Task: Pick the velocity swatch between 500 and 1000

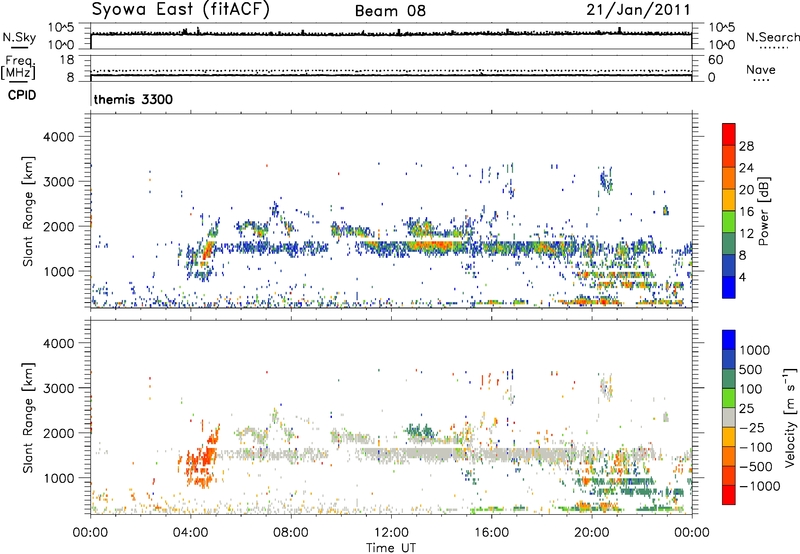Action: 729,359
